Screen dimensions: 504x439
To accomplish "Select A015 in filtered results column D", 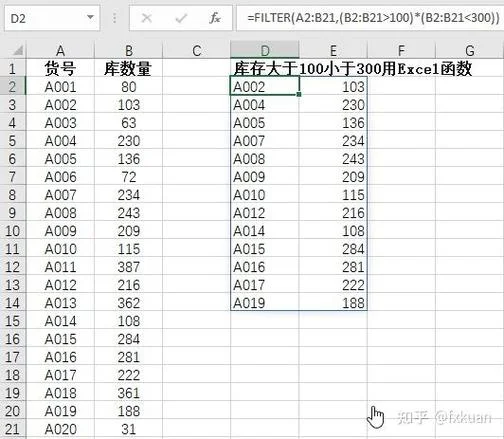I will (x=265, y=249).
